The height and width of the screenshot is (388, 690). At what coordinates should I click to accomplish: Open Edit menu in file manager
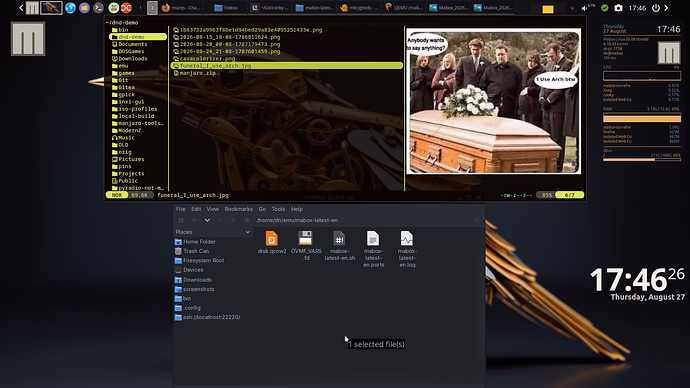196,209
